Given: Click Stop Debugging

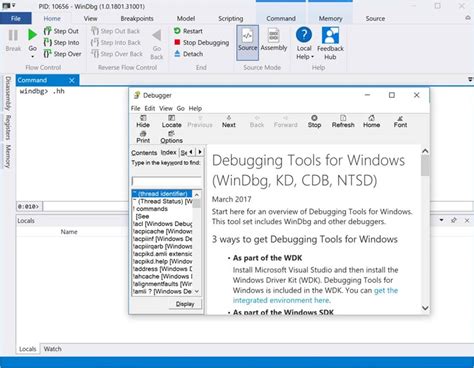Looking at the screenshot, I should (202, 42).
